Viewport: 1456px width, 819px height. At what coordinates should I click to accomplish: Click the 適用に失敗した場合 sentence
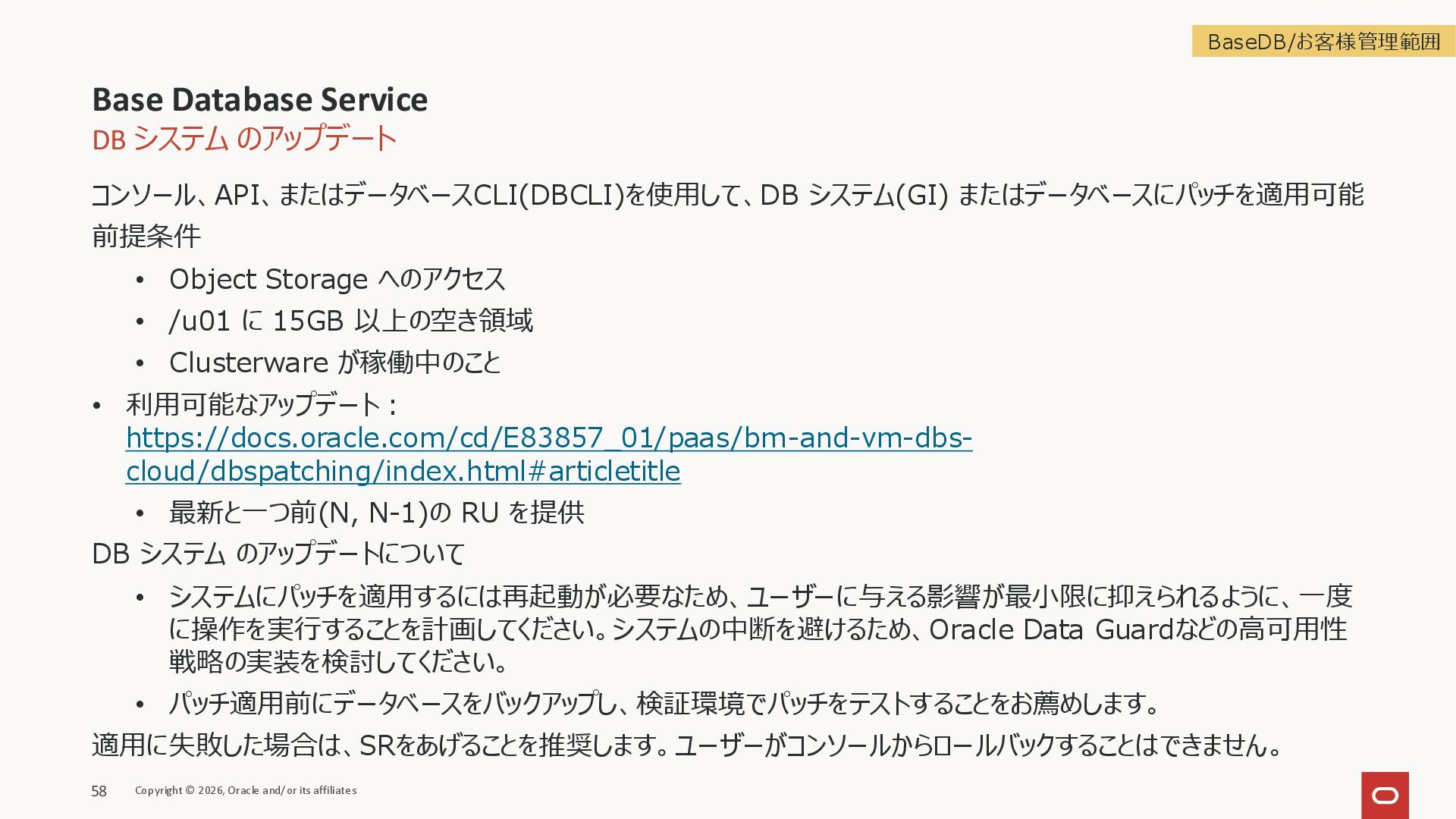click(x=686, y=745)
